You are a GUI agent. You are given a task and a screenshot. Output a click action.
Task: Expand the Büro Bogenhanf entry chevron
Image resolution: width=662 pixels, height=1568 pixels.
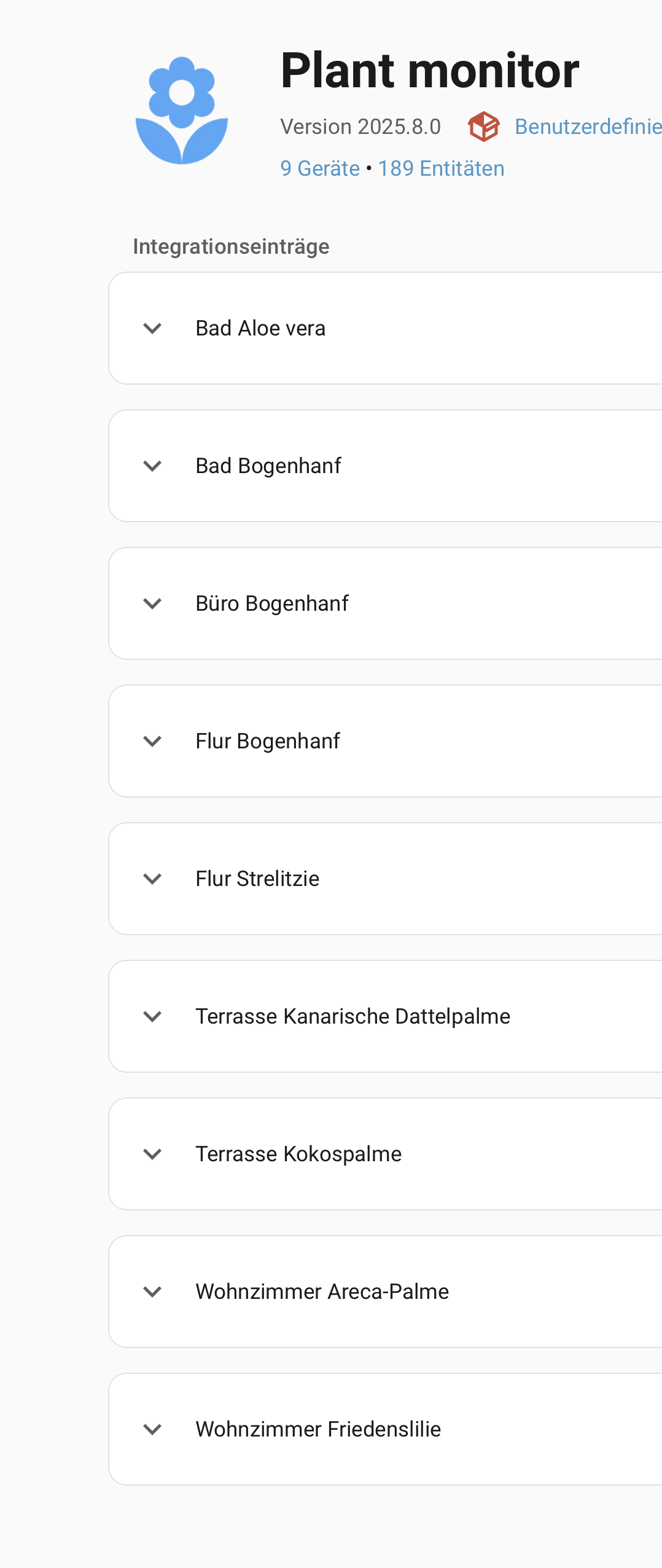152,603
